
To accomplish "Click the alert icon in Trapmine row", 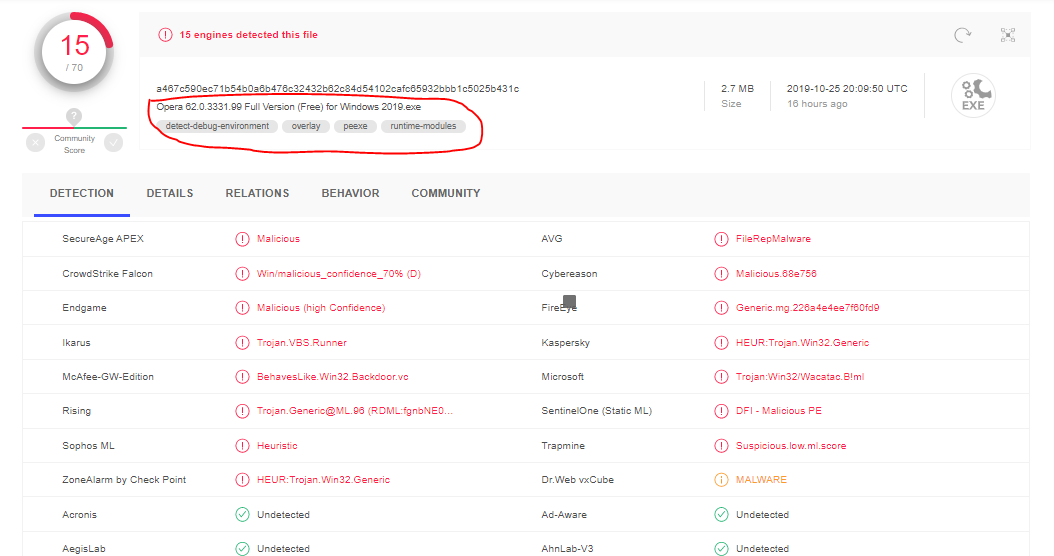I will (x=721, y=446).
